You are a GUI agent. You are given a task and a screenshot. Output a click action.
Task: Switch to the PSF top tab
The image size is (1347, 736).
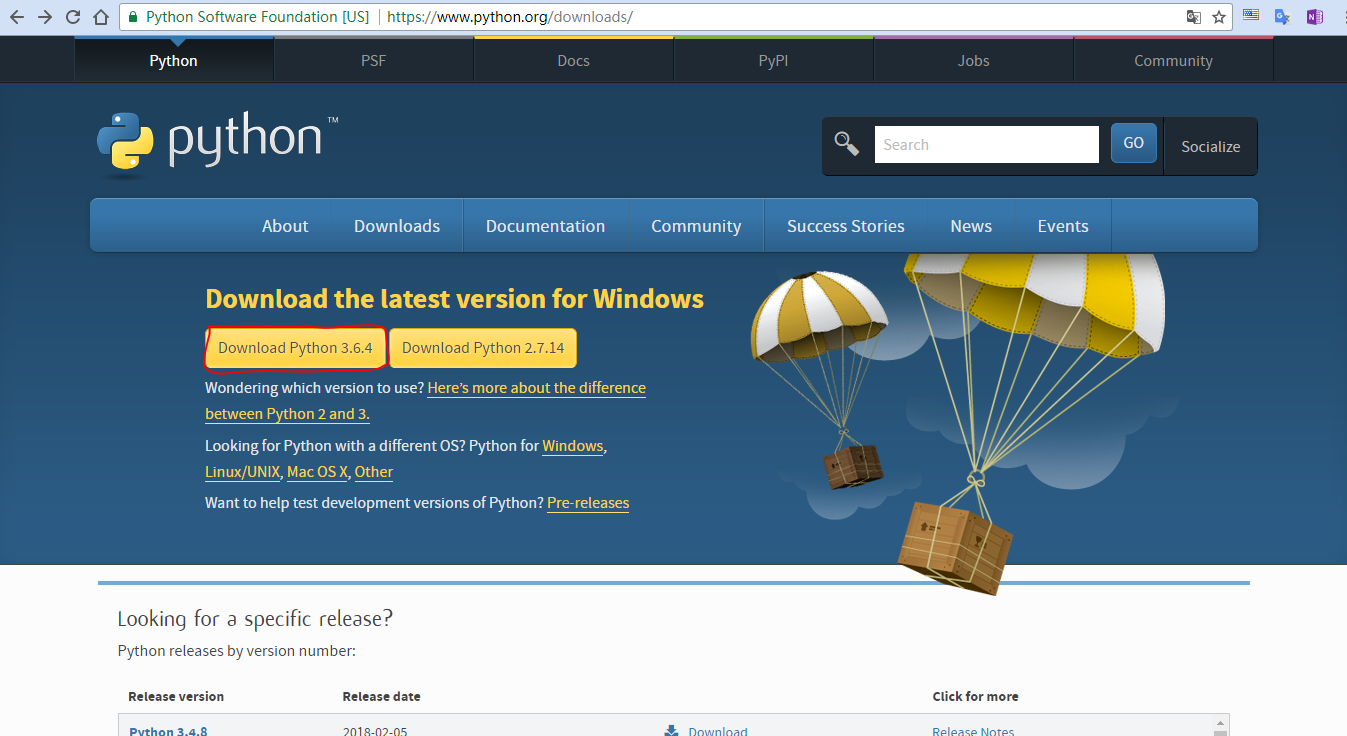374,60
